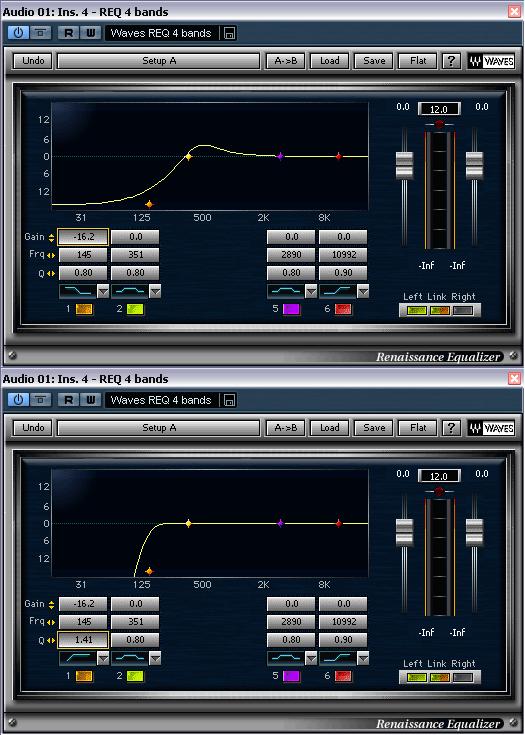Screen dimensions: 525x735
Task: Click the preset save disk icon in upper window
Action: pos(229,33)
